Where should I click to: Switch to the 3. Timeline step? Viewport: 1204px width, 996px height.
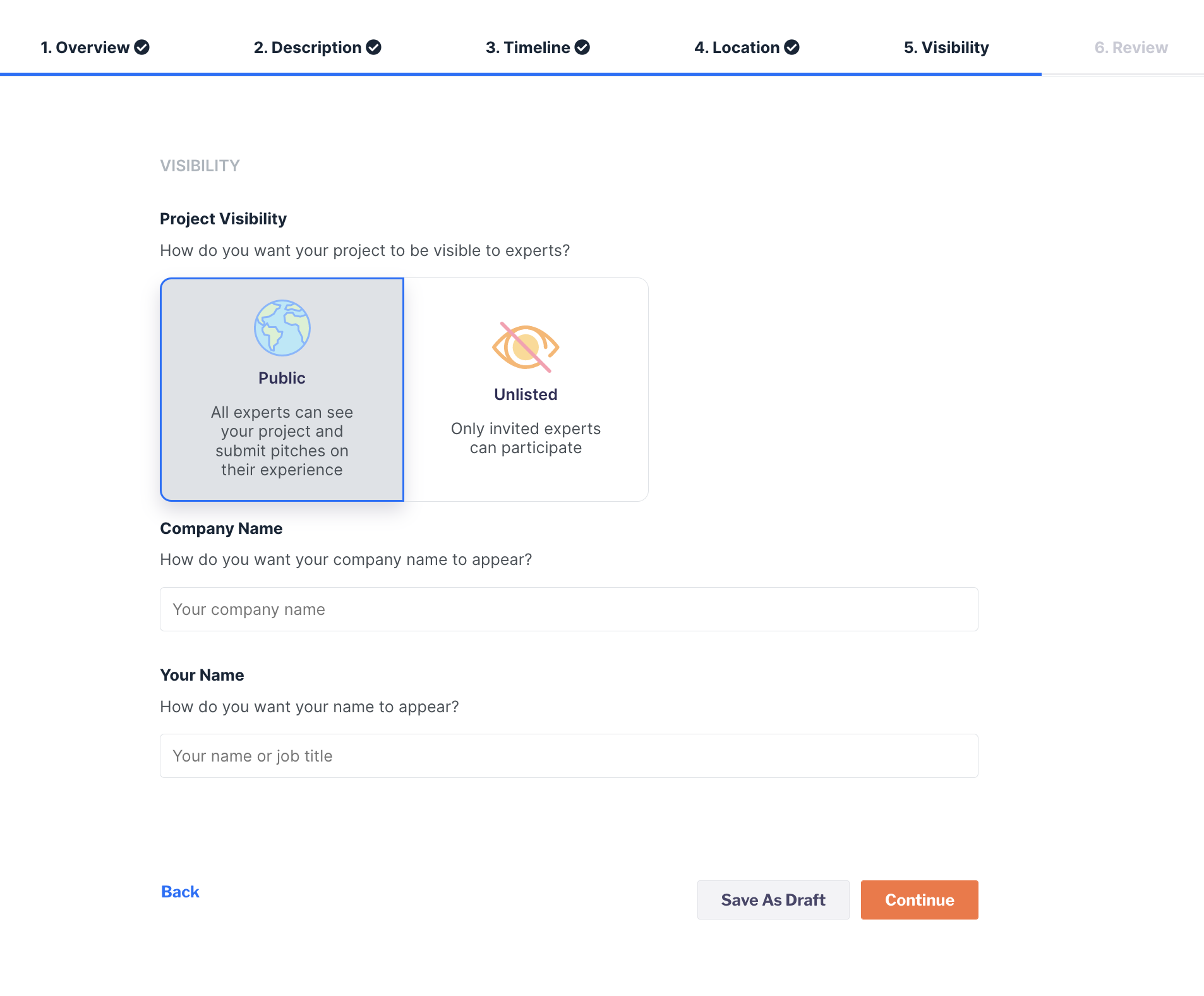538,47
